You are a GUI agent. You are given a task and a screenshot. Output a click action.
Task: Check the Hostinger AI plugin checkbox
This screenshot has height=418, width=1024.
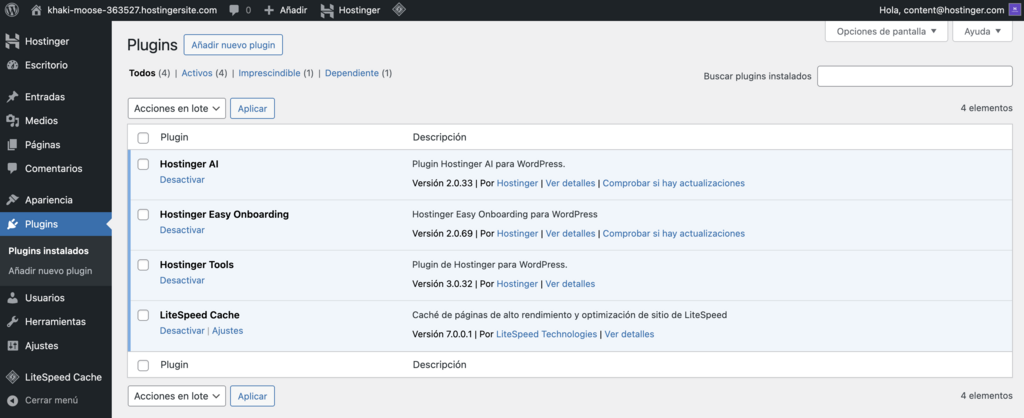click(x=143, y=164)
